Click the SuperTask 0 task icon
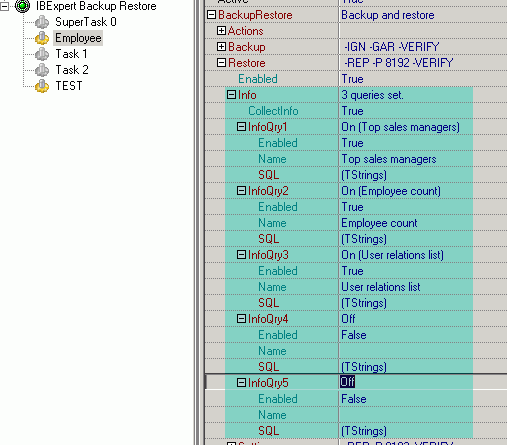This screenshot has height=445, width=507. click(42, 22)
